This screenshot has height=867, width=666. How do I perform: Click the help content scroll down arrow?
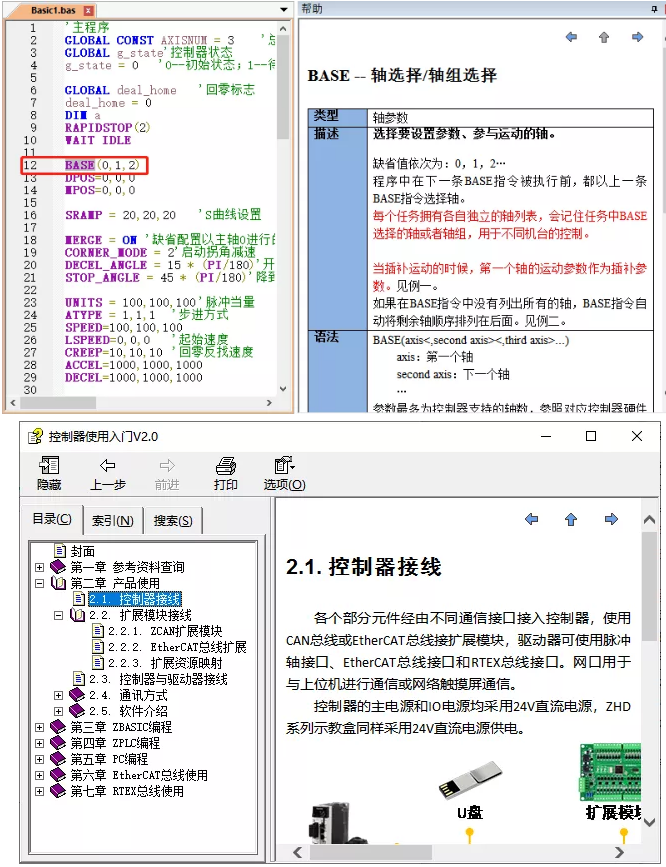pos(649,822)
